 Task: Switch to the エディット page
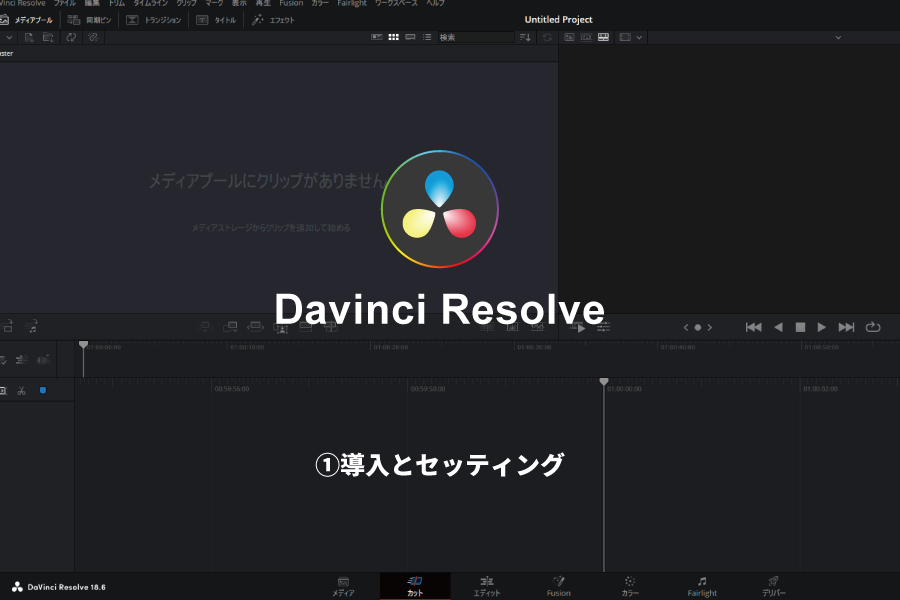[487, 587]
